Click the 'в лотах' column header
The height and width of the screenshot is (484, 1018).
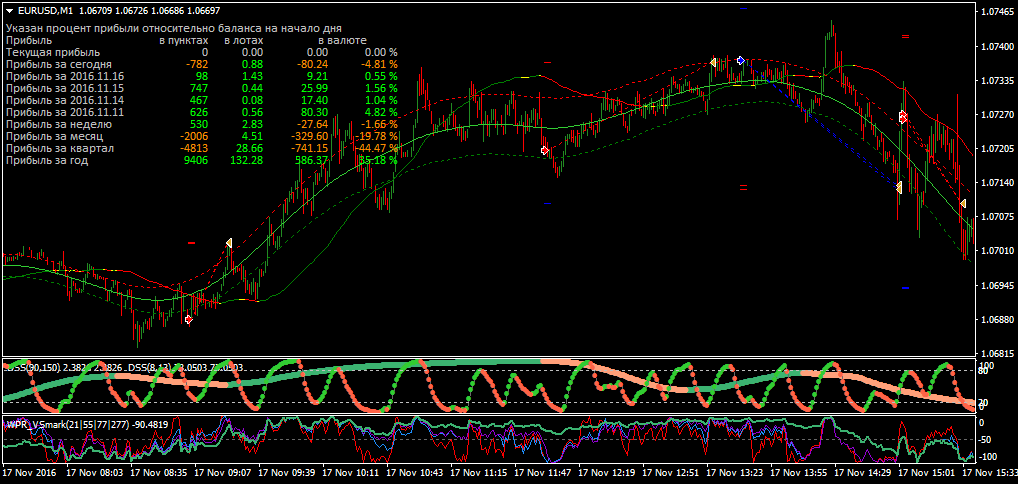tap(243, 40)
